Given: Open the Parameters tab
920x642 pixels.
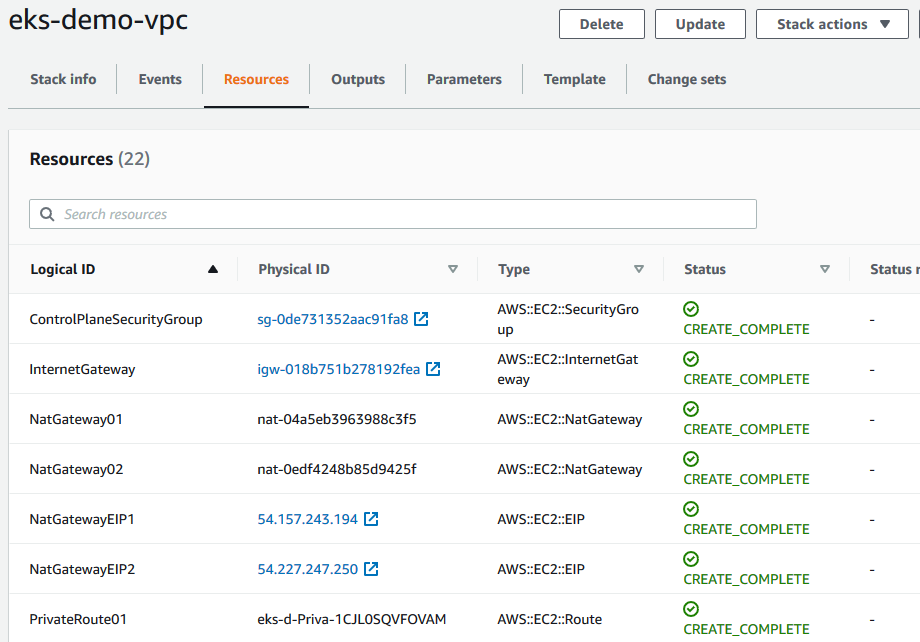Looking at the screenshot, I should point(464,79).
